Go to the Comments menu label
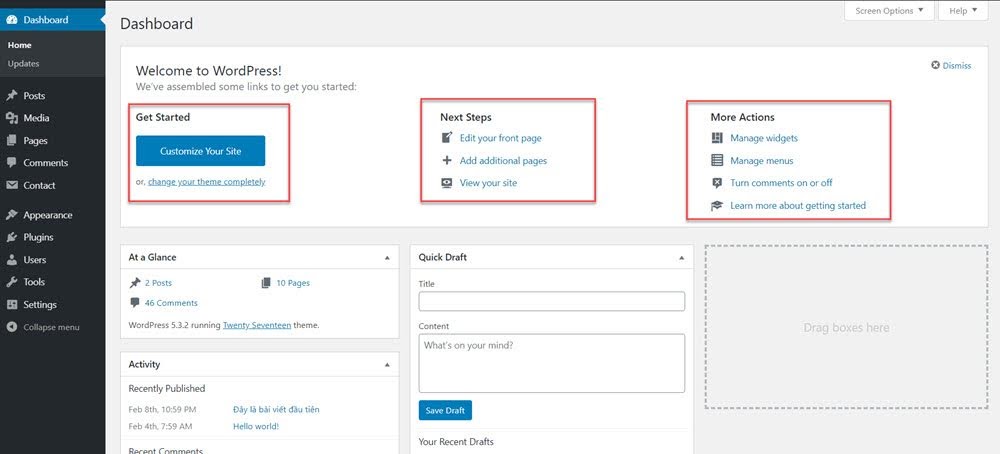1000x454 pixels. pos(46,163)
